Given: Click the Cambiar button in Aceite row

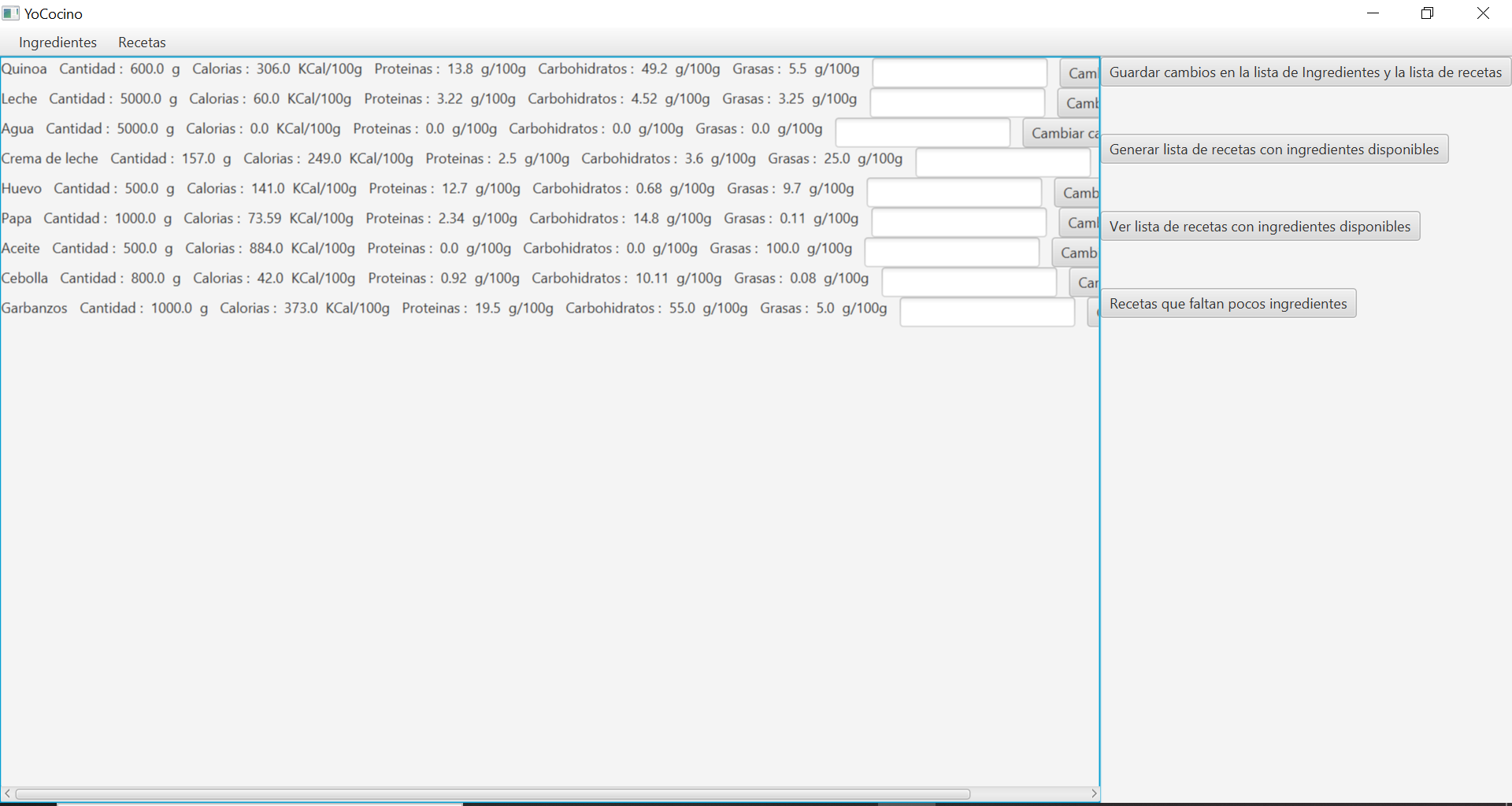Looking at the screenshot, I should pyautogui.click(x=1076, y=253).
